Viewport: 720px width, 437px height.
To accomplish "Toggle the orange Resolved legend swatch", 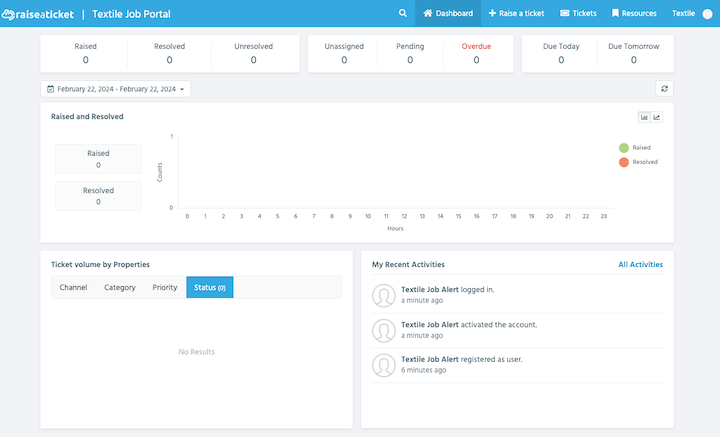I will pyautogui.click(x=624, y=162).
